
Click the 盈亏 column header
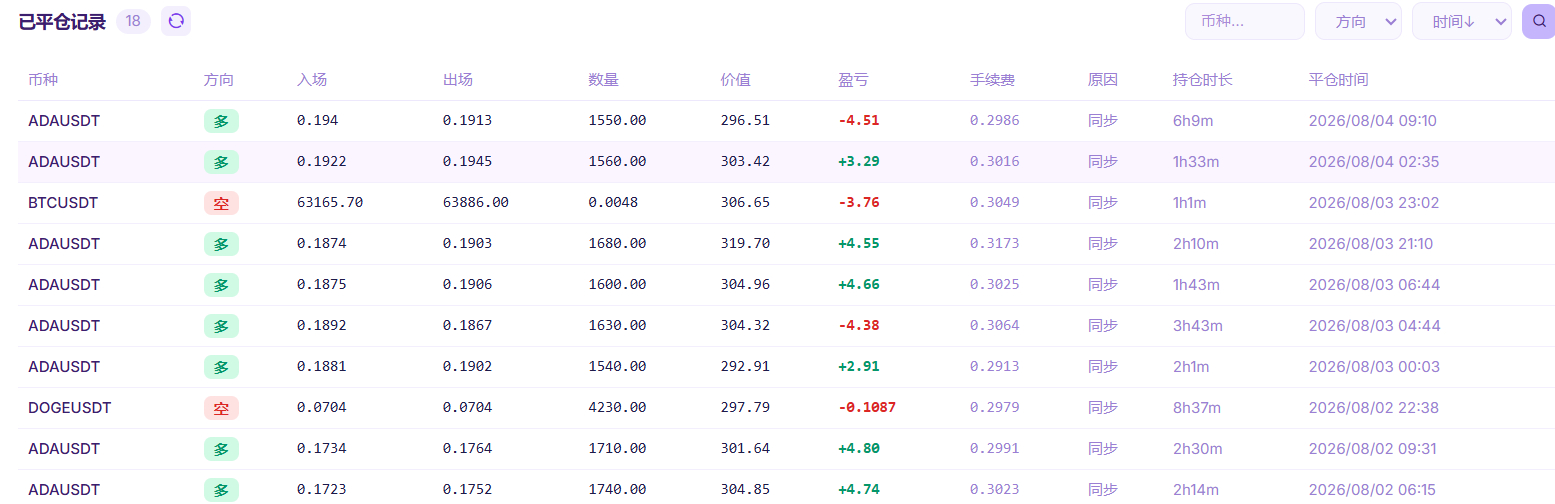pos(853,80)
